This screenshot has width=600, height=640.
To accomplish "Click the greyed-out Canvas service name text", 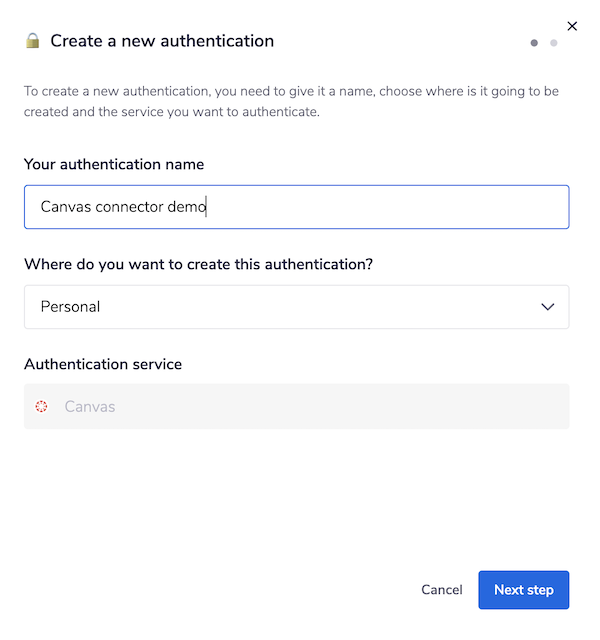I will [x=90, y=407].
